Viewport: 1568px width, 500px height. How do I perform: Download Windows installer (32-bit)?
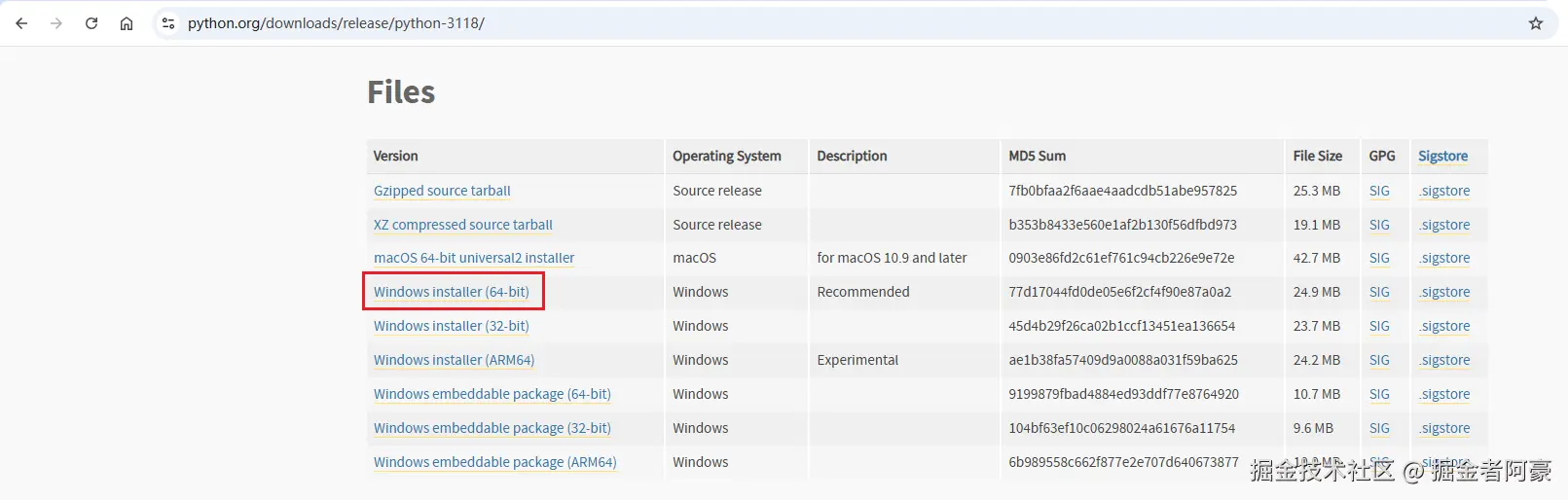pyautogui.click(x=452, y=326)
